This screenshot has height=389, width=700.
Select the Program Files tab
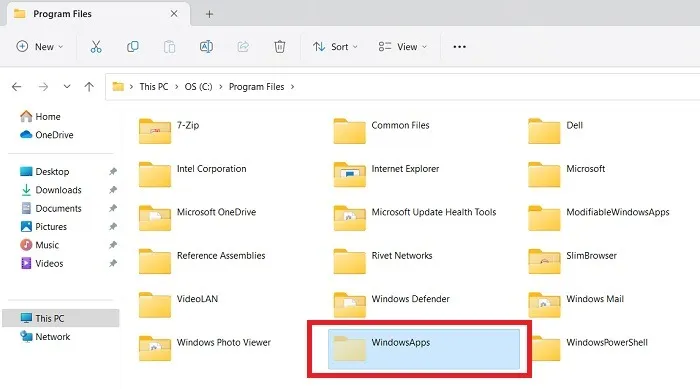pyautogui.click(x=98, y=14)
